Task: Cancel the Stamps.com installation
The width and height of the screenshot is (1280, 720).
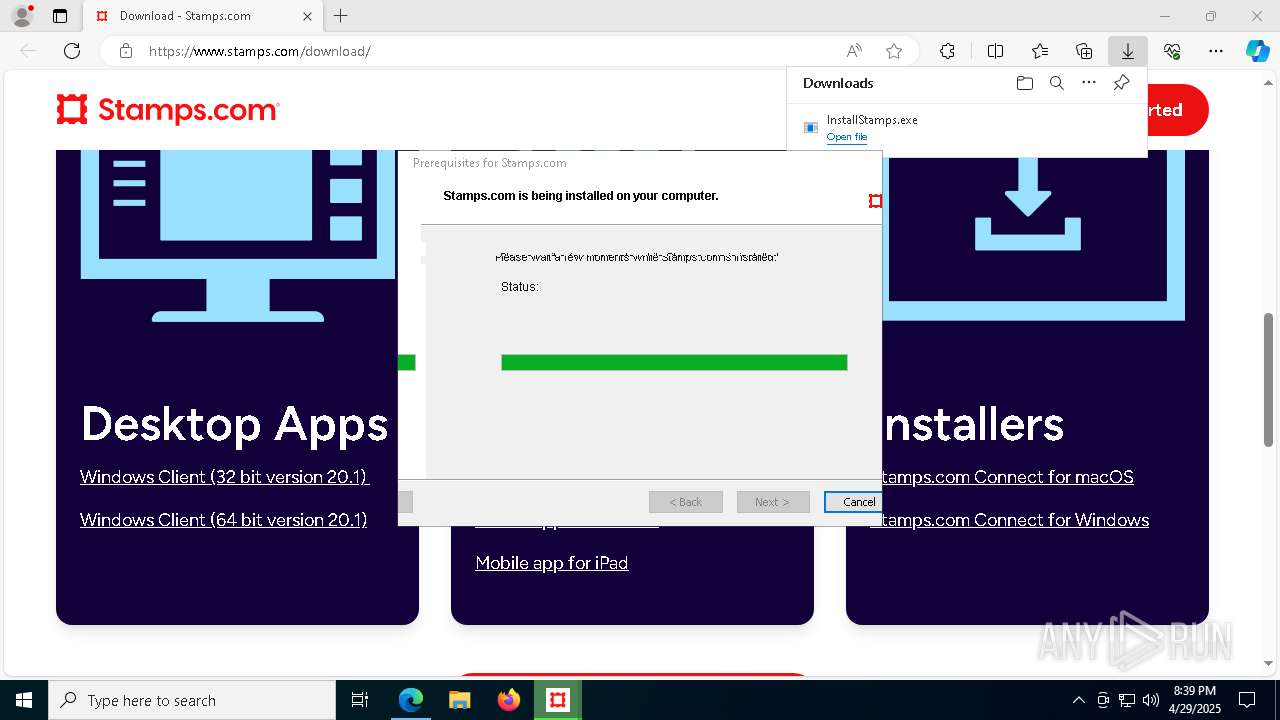Action: click(x=852, y=502)
